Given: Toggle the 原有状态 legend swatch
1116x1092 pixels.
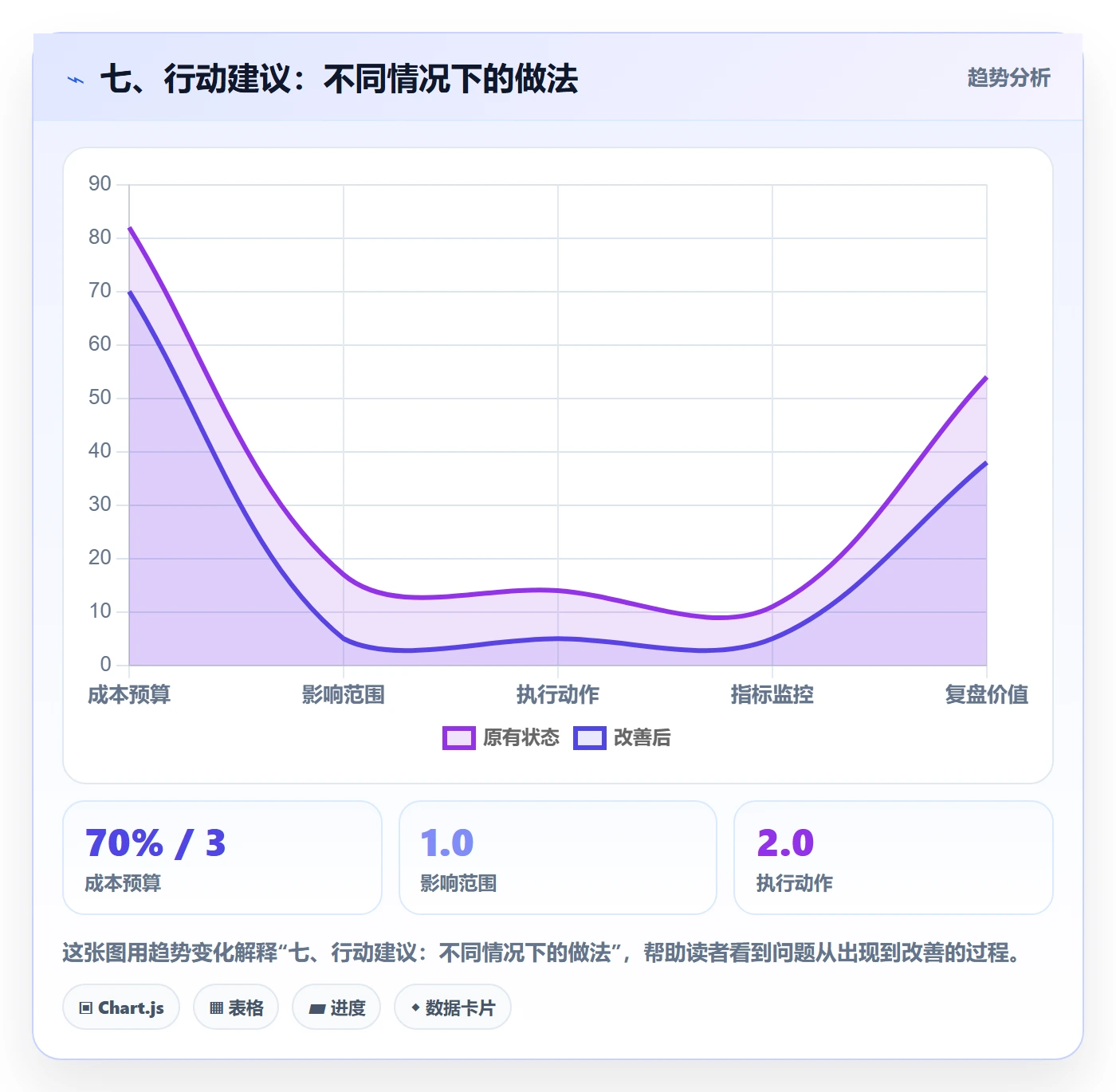Looking at the screenshot, I should tap(459, 738).
